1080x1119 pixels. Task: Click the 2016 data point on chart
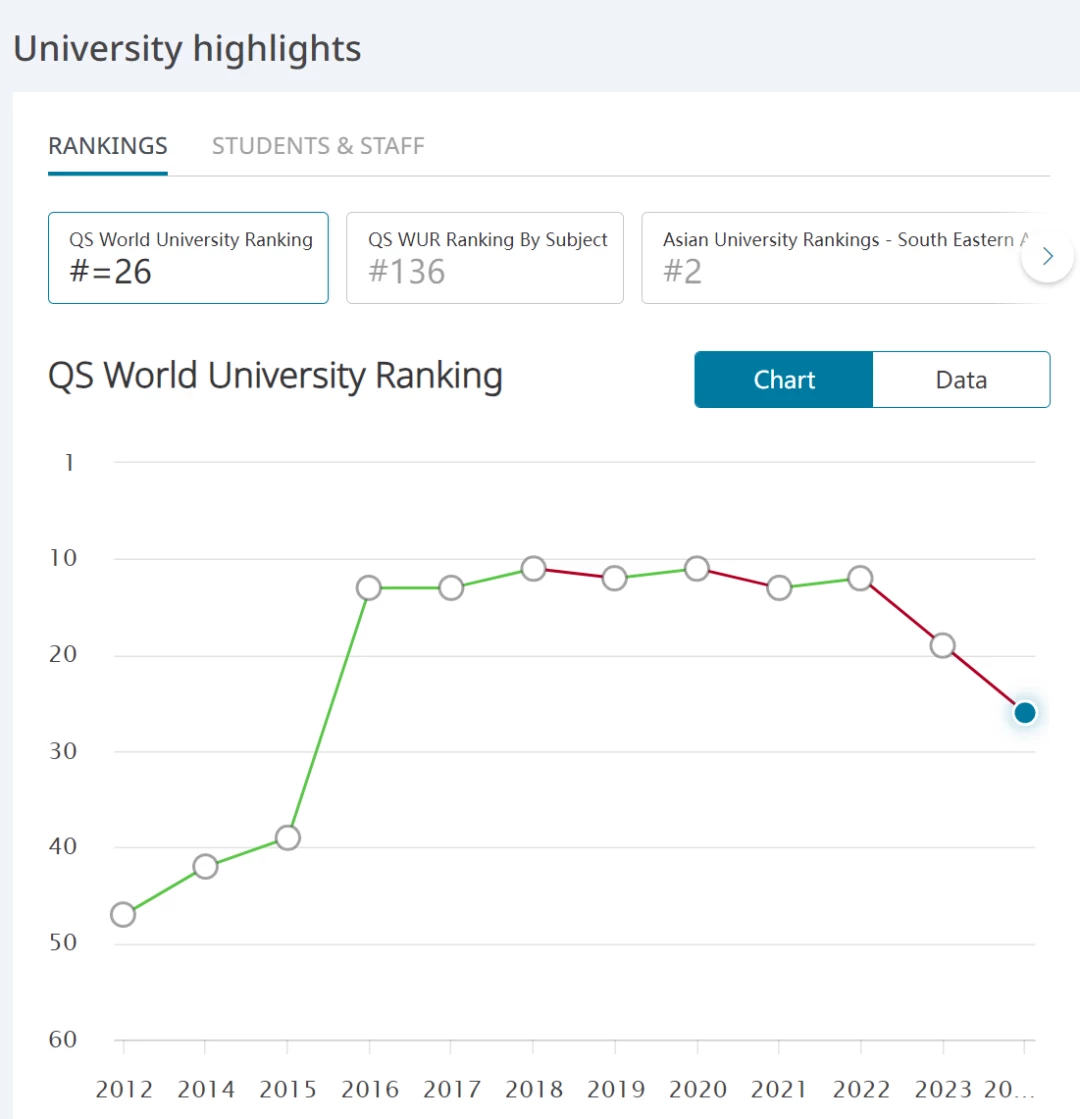369,588
